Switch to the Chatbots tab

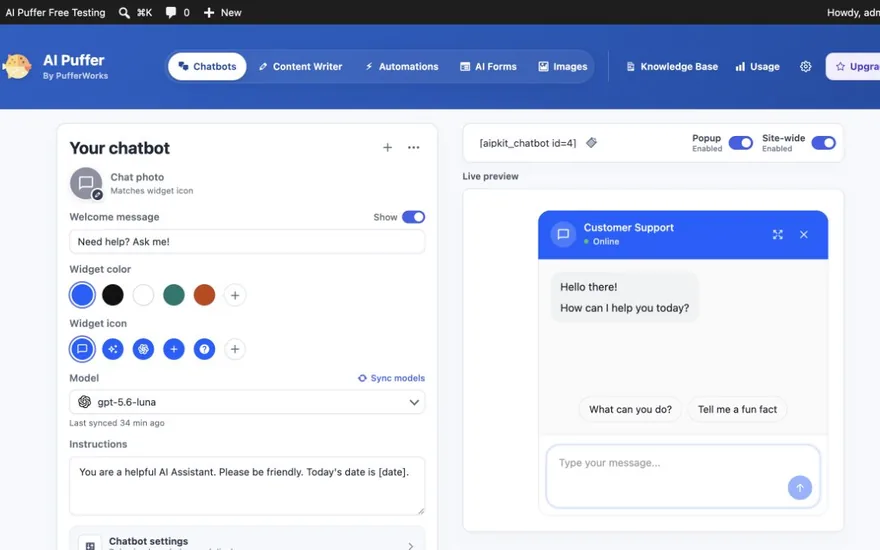coord(207,66)
